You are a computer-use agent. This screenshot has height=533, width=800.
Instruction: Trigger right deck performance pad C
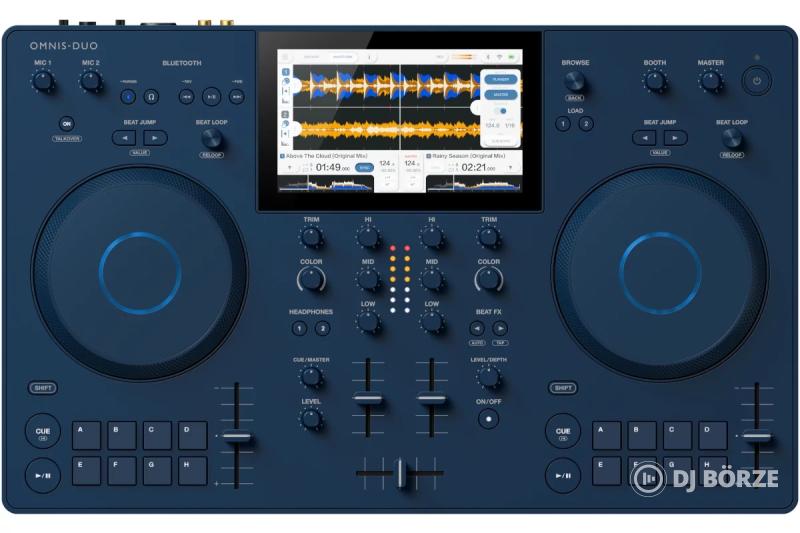678,435
